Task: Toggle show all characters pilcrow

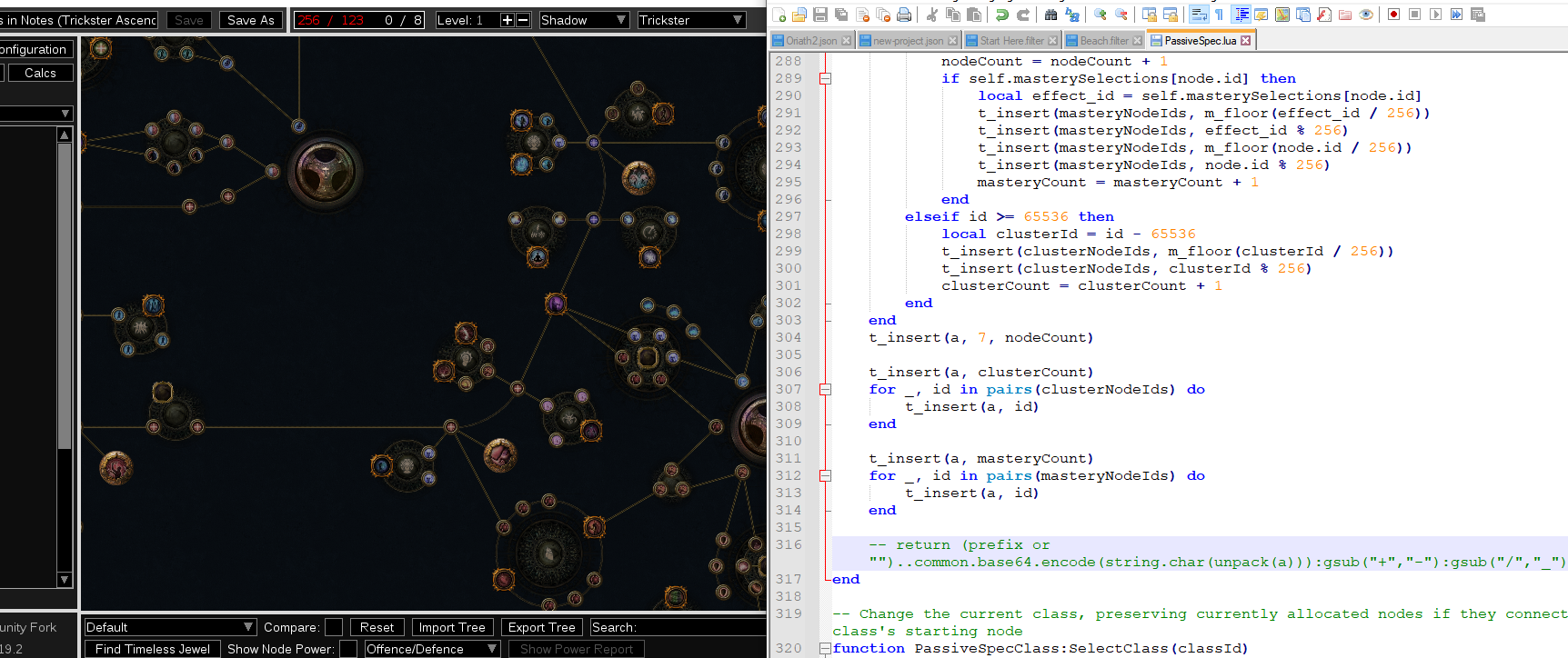Action: pyautogui.click(x=1219, y=15)
